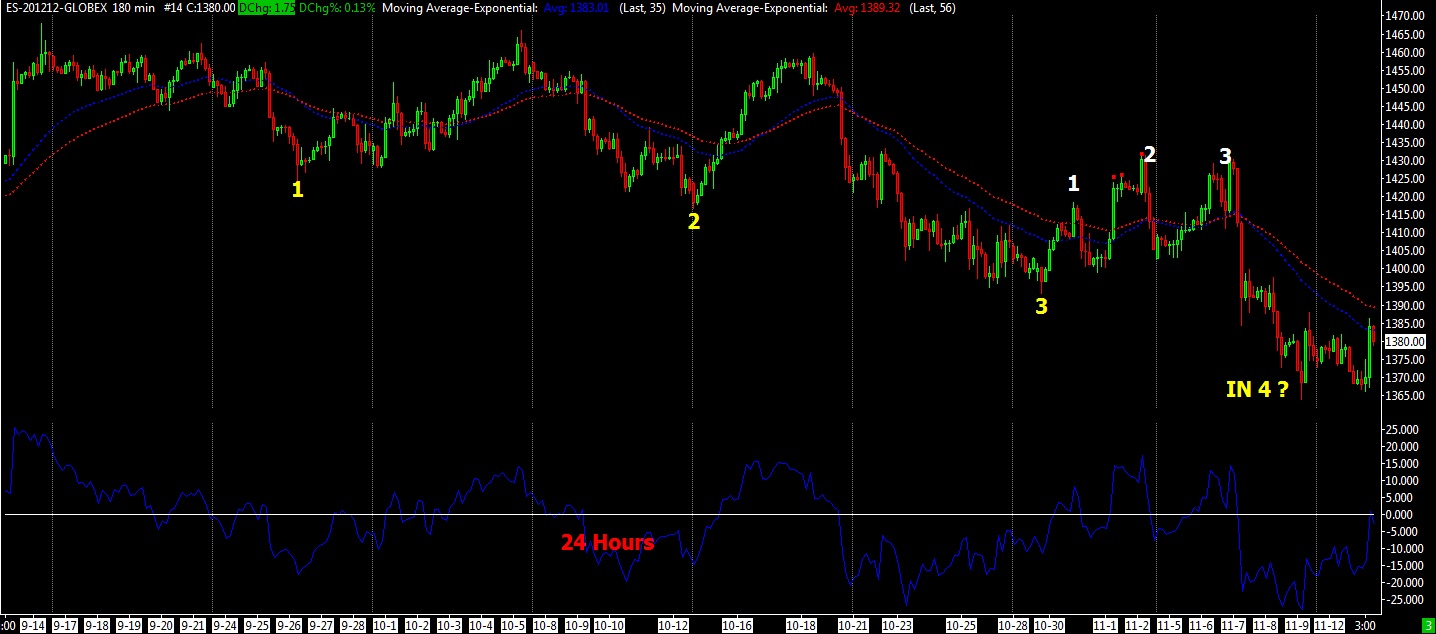
Task: Select the 'IN 4 ?' text annotation
Action: (1257, 389)
